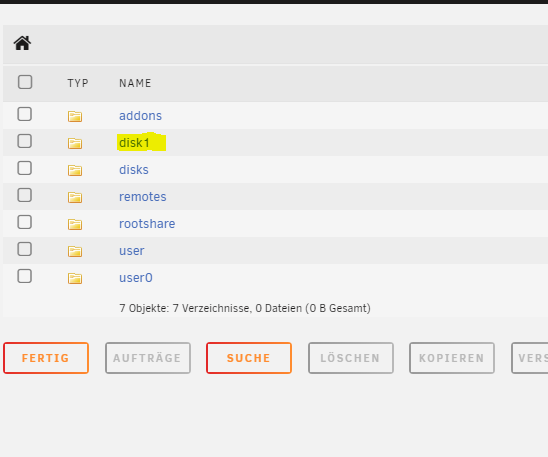
Task: Click the folder icon beside rootshare
Action: click(x=75, y=224)
